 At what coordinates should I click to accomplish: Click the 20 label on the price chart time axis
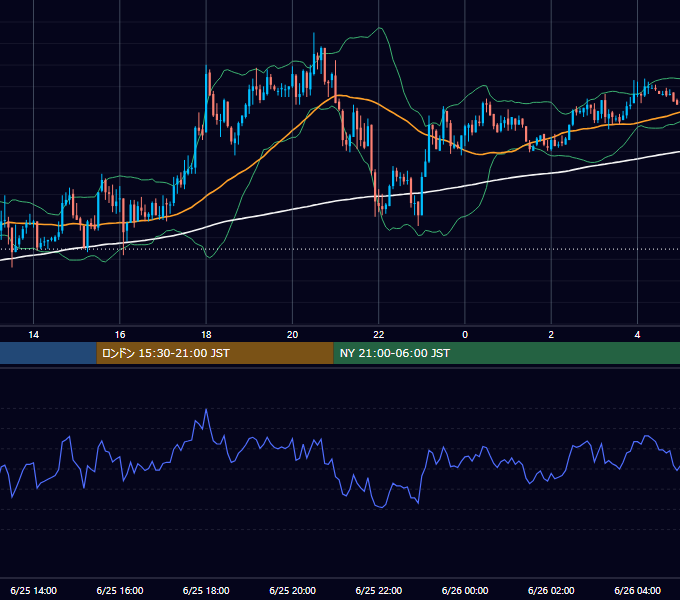click(x=292, y=335)
